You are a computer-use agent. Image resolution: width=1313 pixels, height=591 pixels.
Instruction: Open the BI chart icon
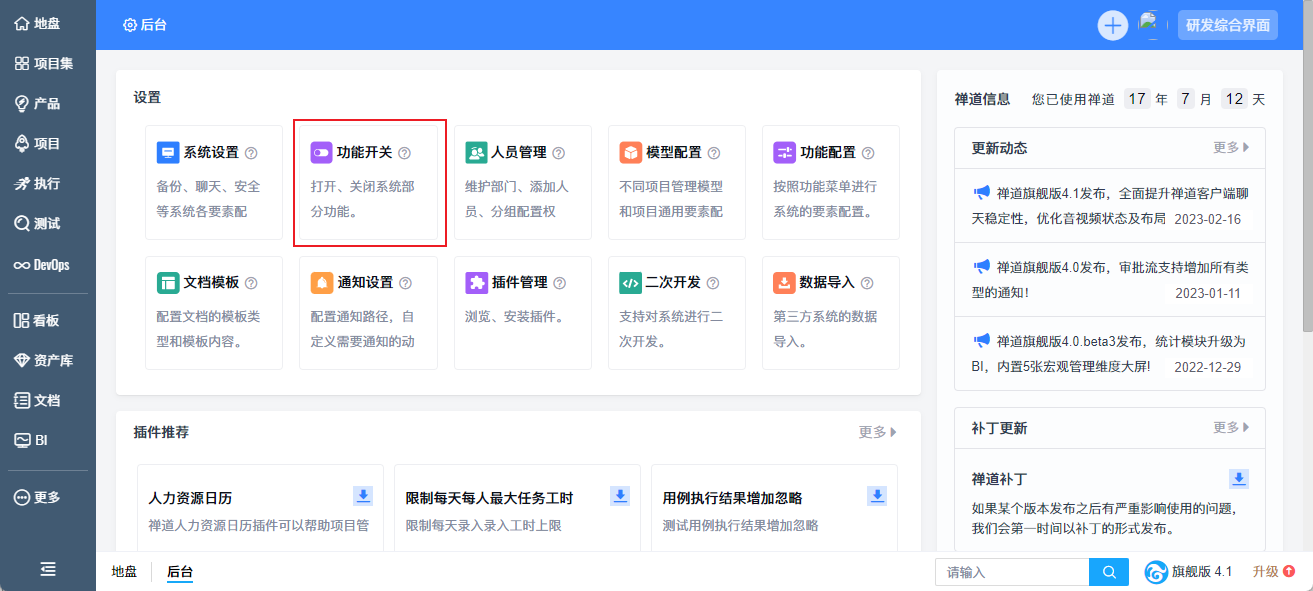21,440
